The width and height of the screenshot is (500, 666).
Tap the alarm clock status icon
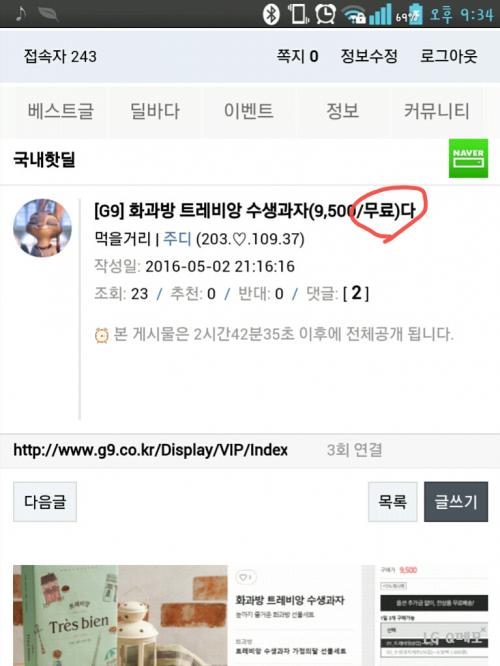[x=325, y=15]
